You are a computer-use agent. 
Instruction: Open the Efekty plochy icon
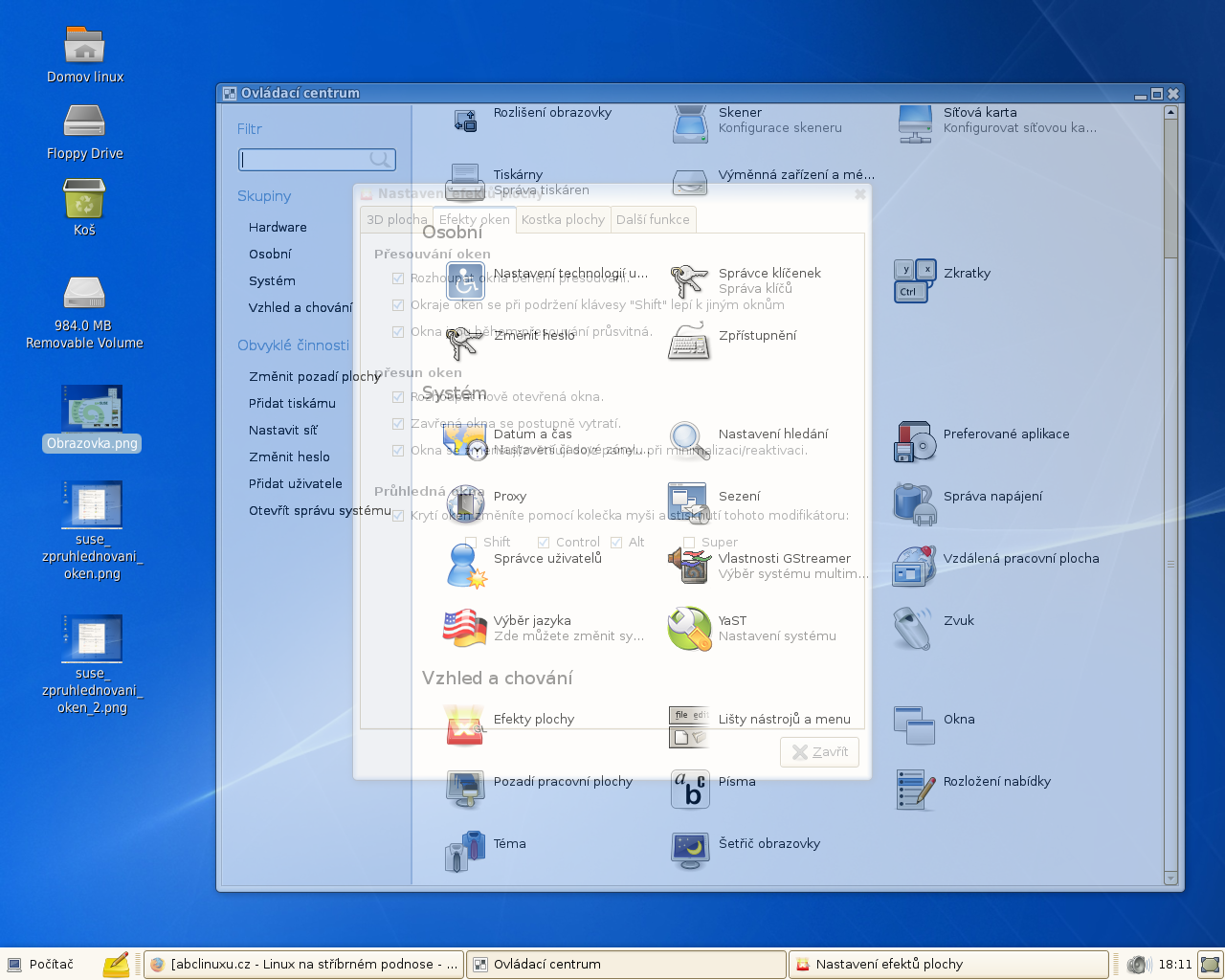pos(465,725)
